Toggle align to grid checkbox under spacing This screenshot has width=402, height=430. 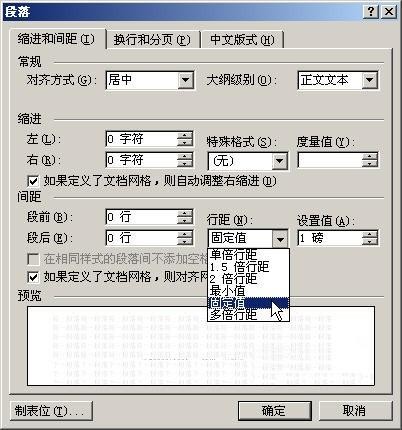coord(33,277)
